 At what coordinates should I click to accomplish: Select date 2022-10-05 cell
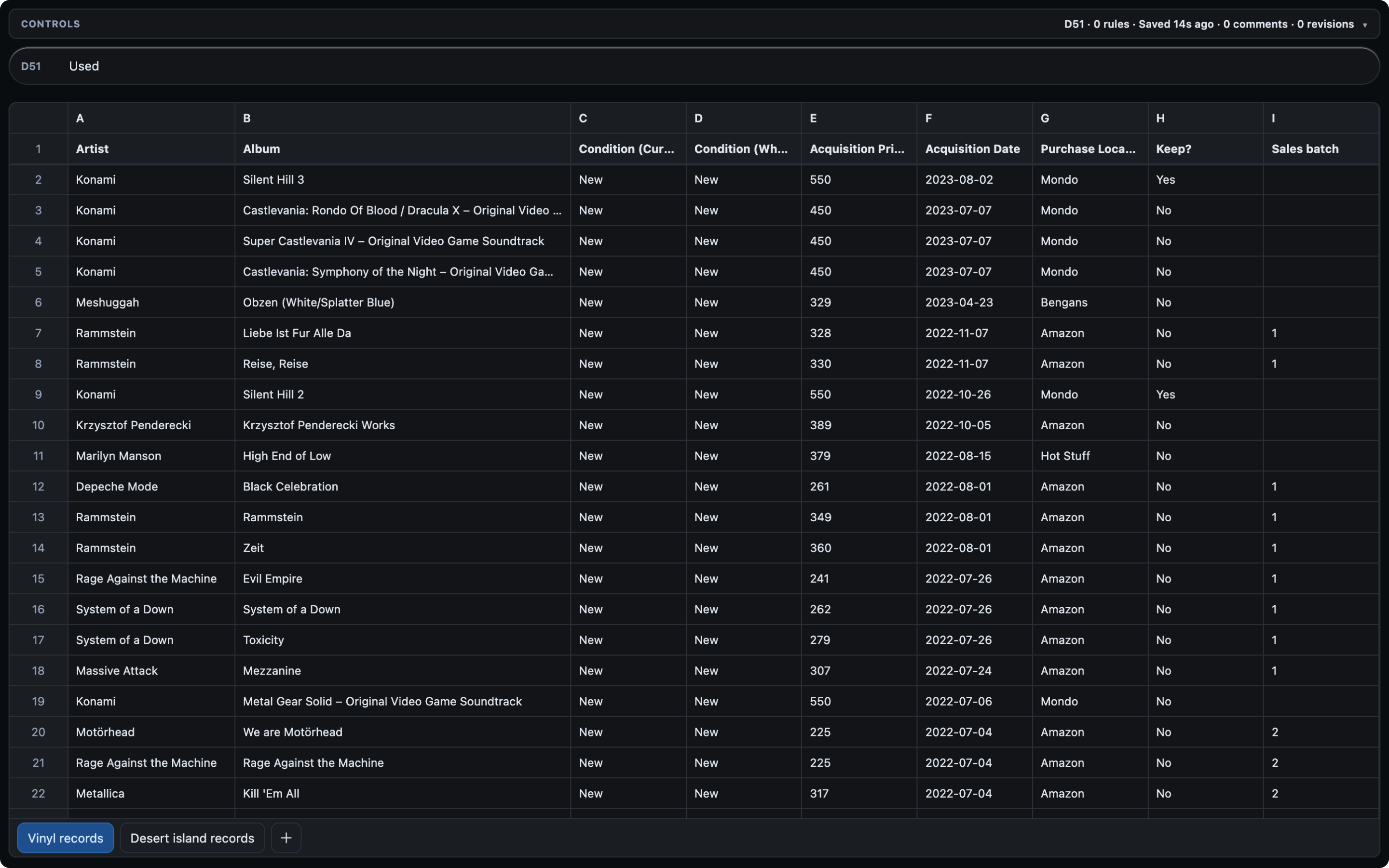tap(974, 425)
